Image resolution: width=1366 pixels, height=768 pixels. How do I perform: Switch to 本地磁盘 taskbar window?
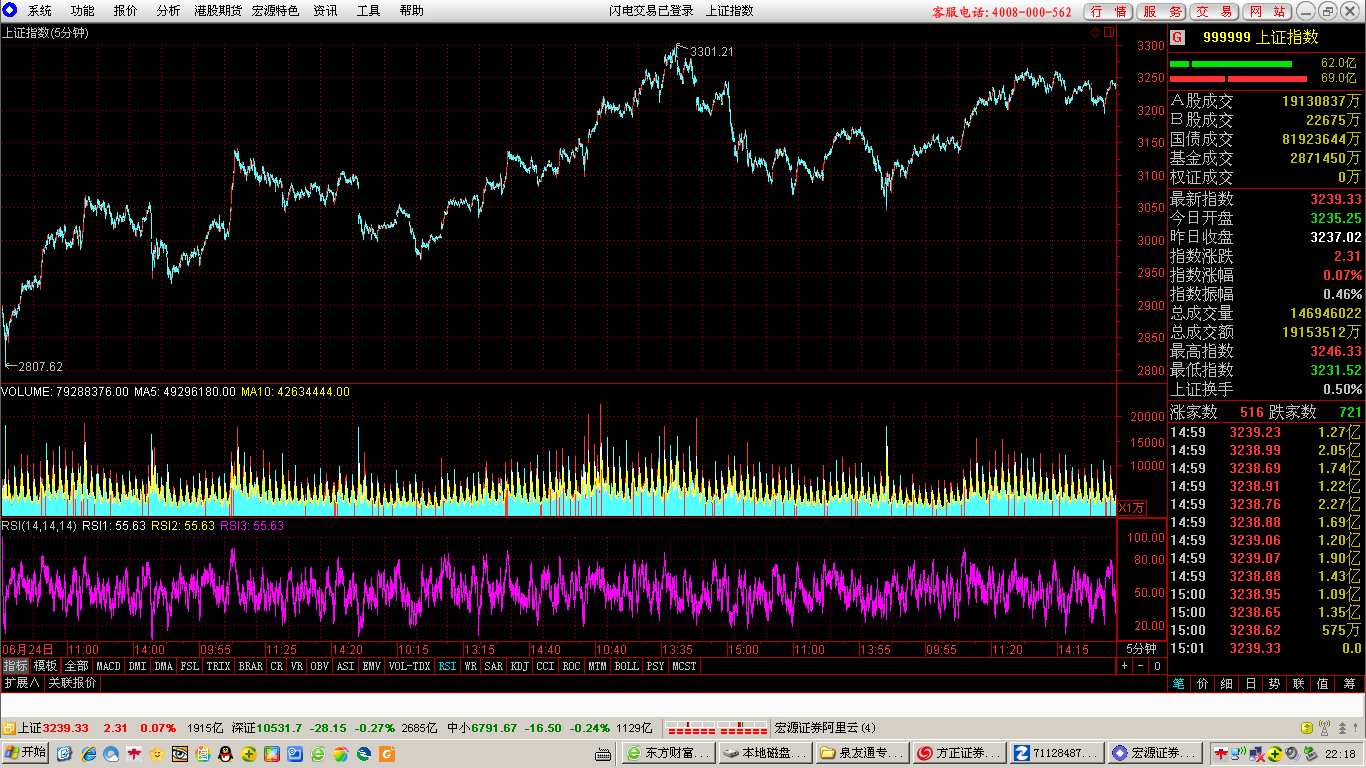(x=765, y=753)
